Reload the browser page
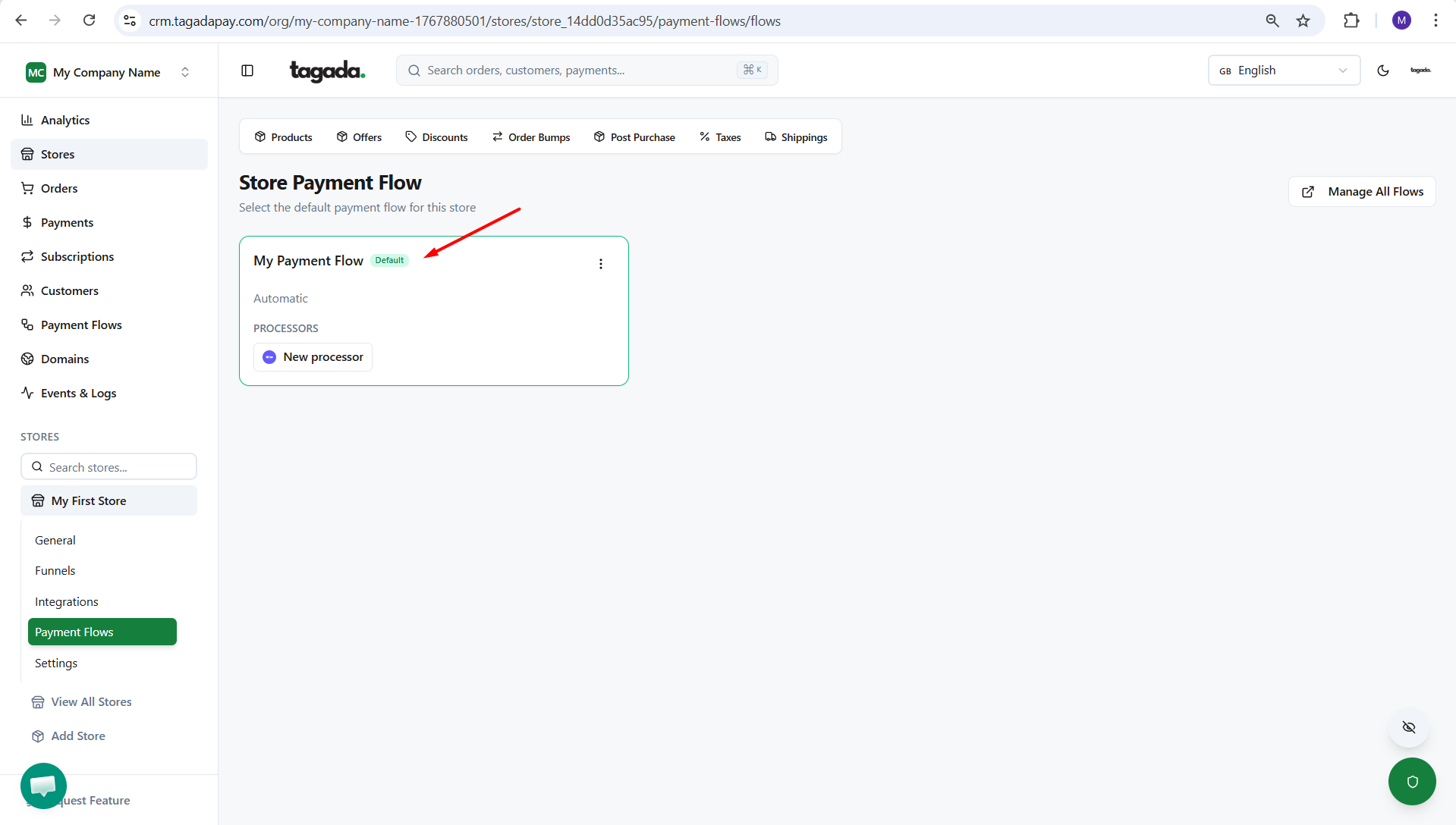Screen dimensions: 1456x825 coord(90,20)
